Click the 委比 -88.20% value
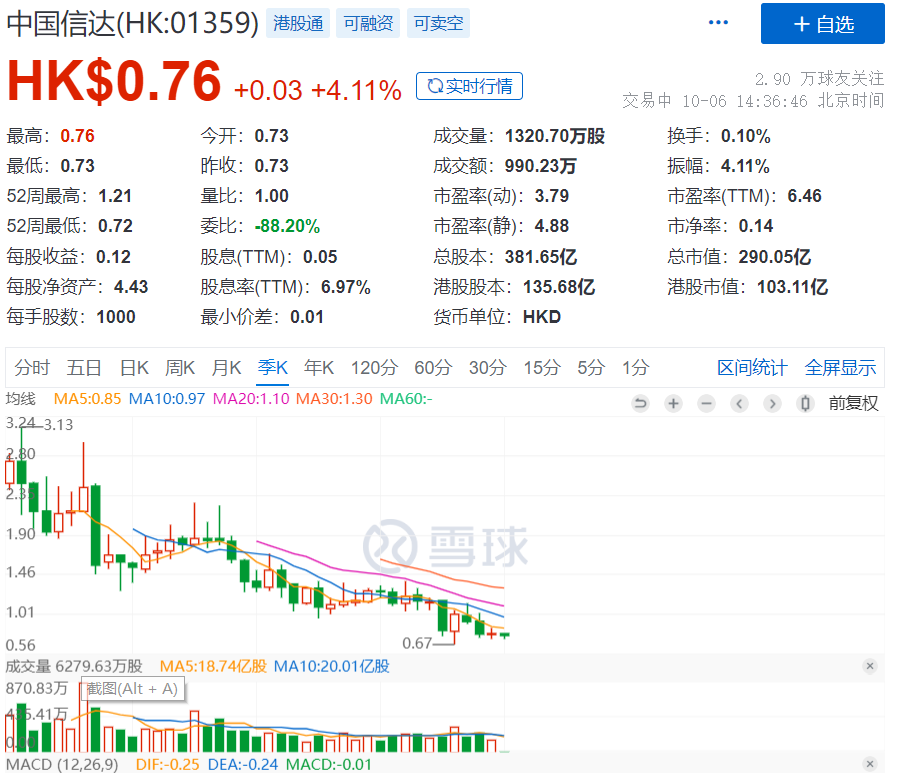This screenshot has height=773, width=912. tap(287, 226)
